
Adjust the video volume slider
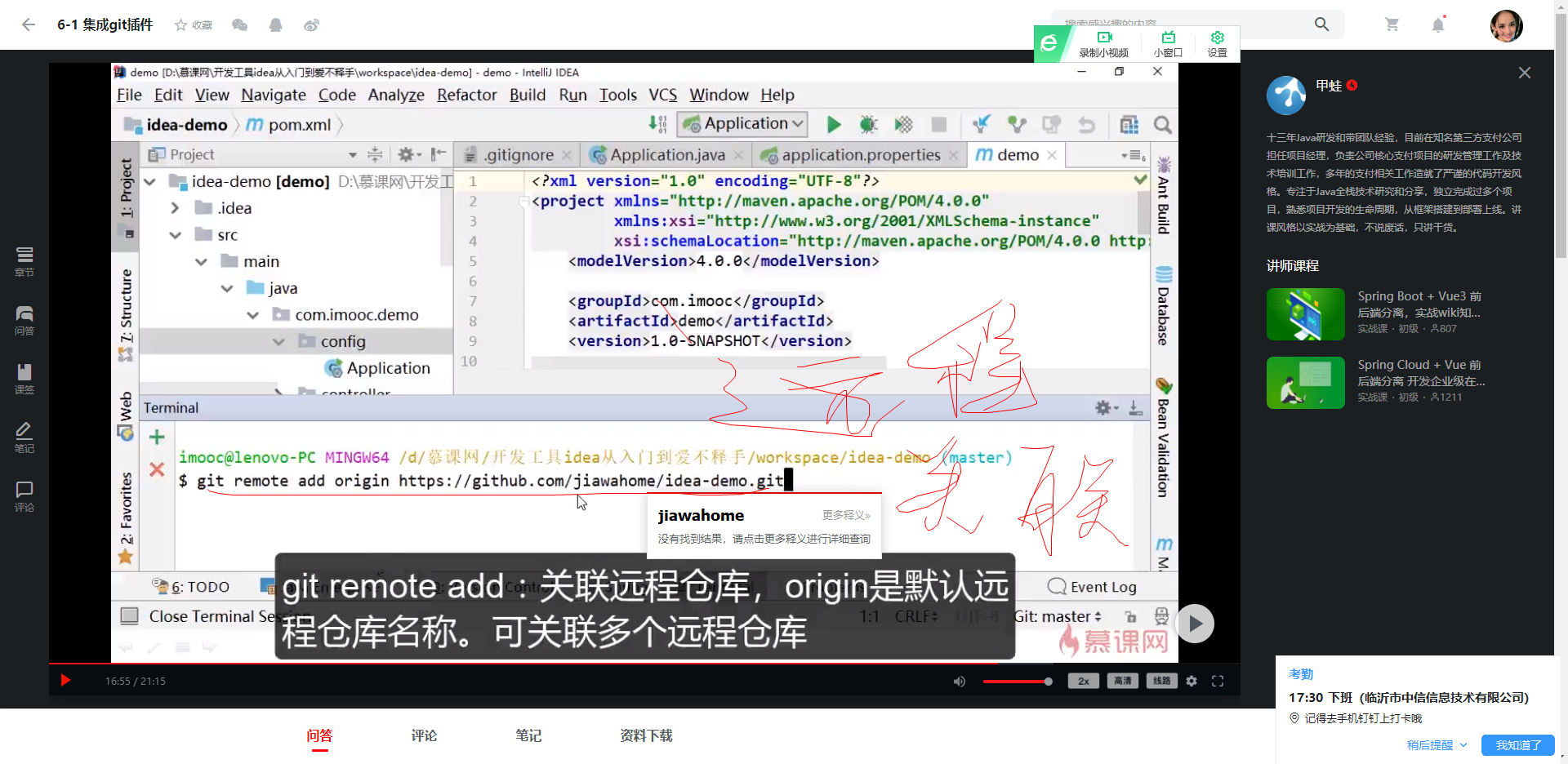pyautogui.click(x=1017, y=682)
